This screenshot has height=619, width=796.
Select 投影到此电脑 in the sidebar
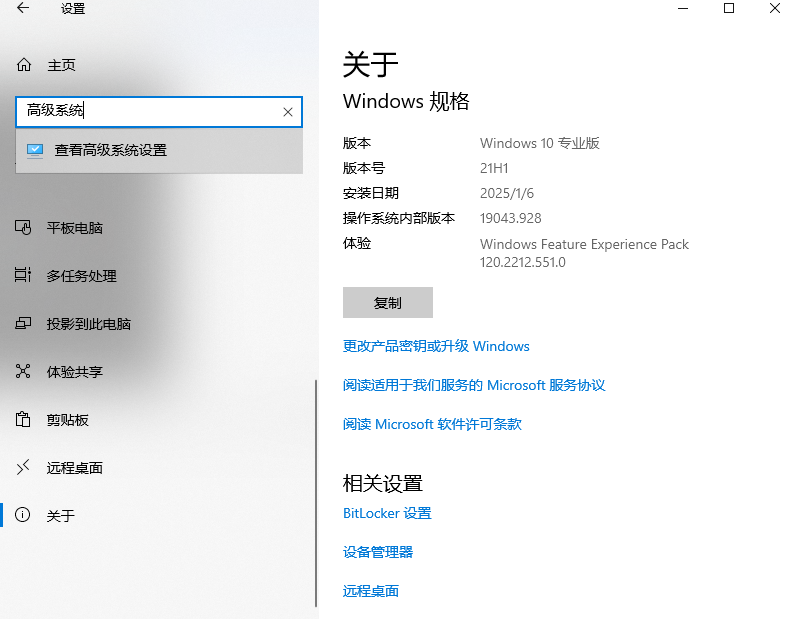click(89, 324)
